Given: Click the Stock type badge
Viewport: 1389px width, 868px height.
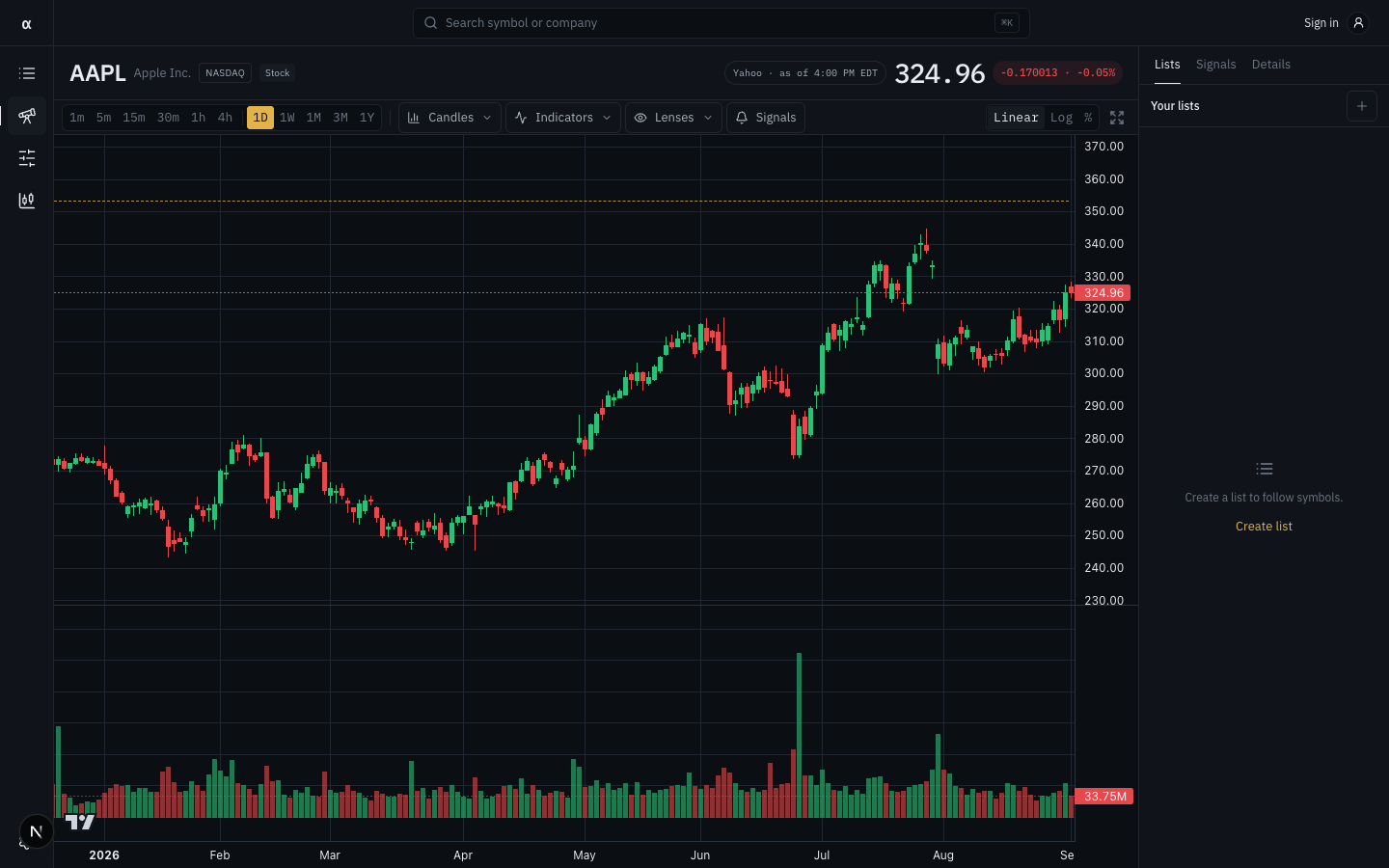Looking at the screenshot, I should coord(278,73).
